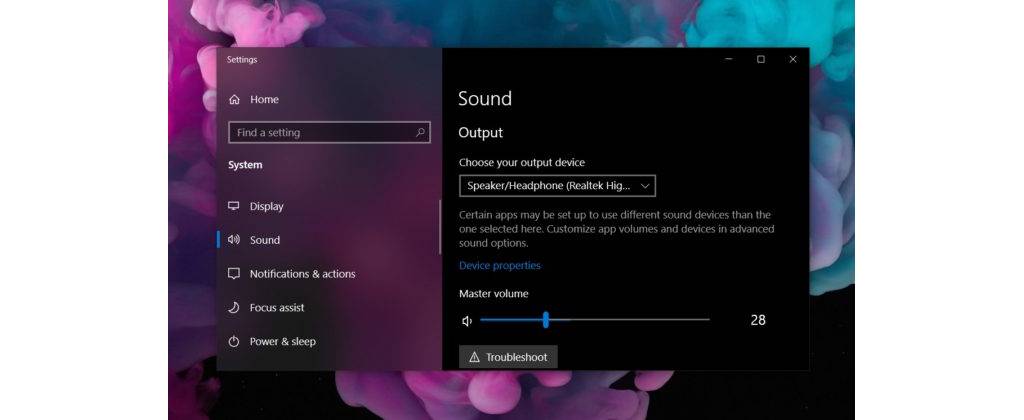Viewport: 1024px width, 420px height.
Task: Click Choose your output device label
Action: (x=522, y=163)
